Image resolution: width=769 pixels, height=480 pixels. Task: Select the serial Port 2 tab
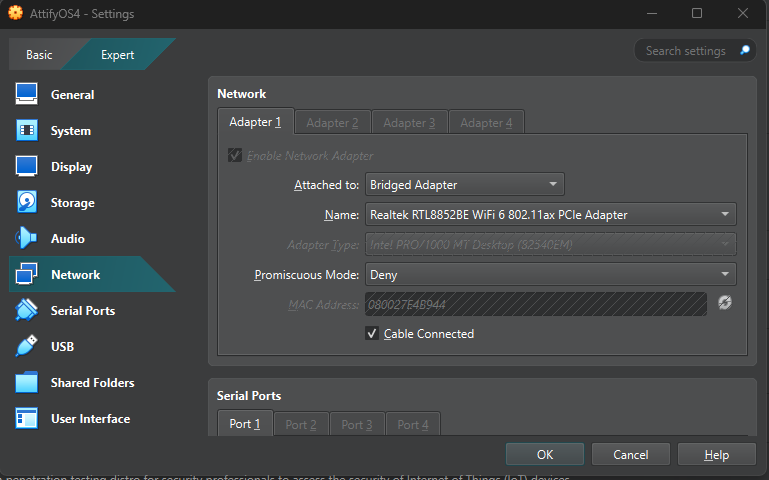pos(300,424)
